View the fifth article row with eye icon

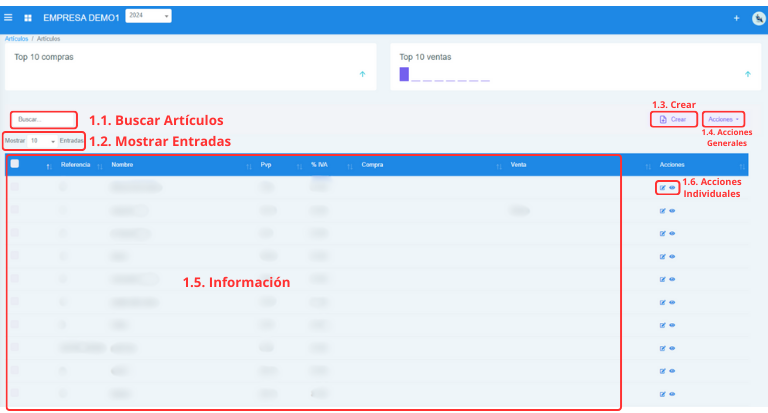click(x=672, y=279)
